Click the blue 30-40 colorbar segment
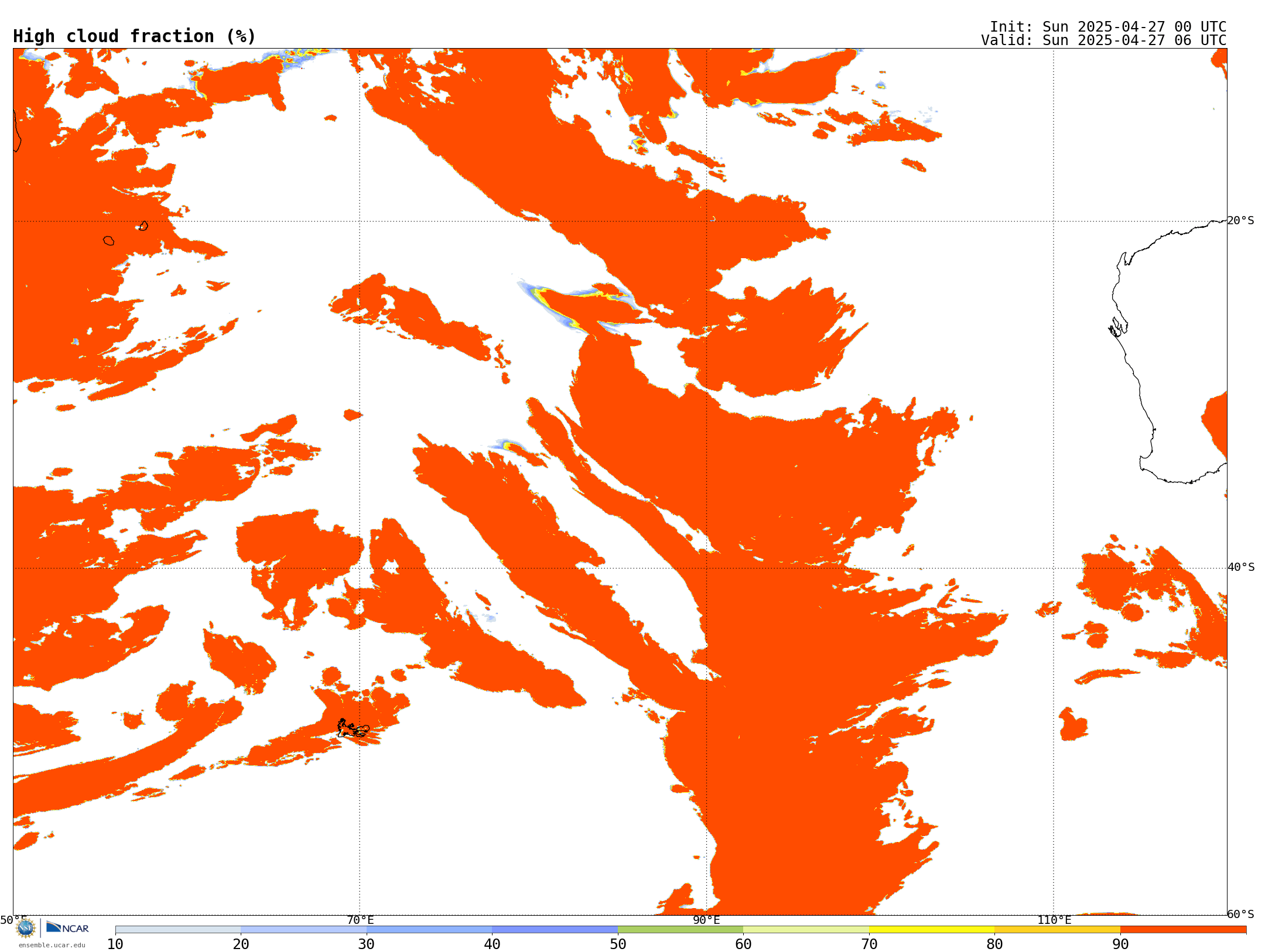Viewport: 1265px width, 952px height. (x=429, y=930)
